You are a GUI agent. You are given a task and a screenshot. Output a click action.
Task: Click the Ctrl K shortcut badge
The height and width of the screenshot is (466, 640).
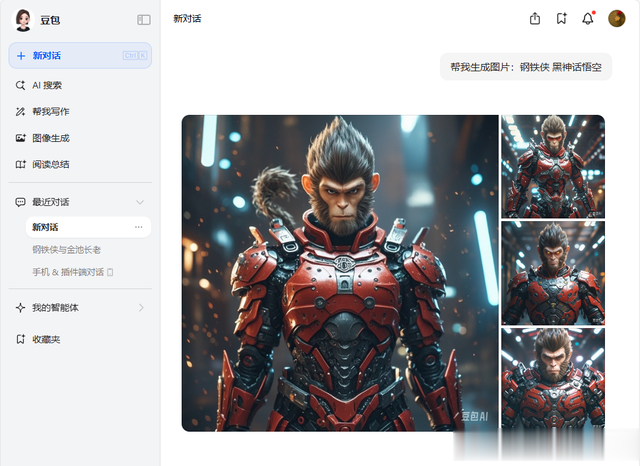tap(135, 55)
